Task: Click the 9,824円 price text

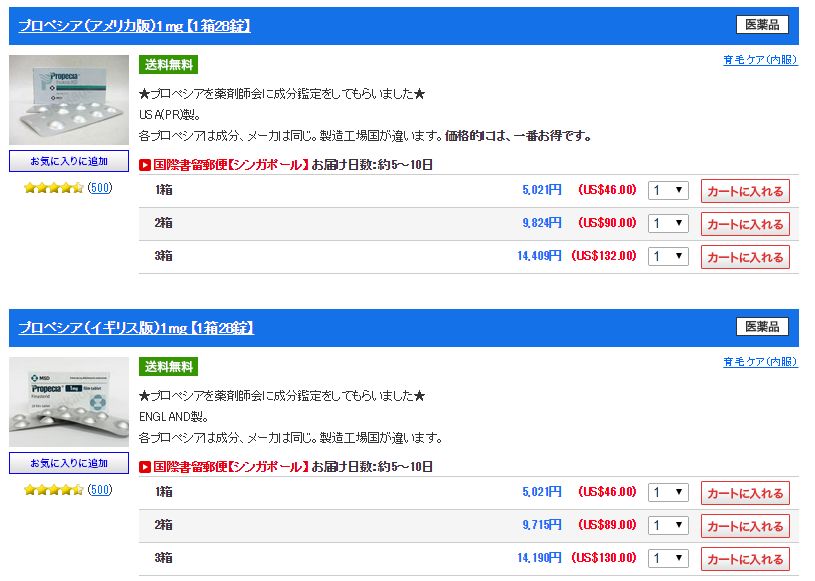Action: tap(542, 223)
